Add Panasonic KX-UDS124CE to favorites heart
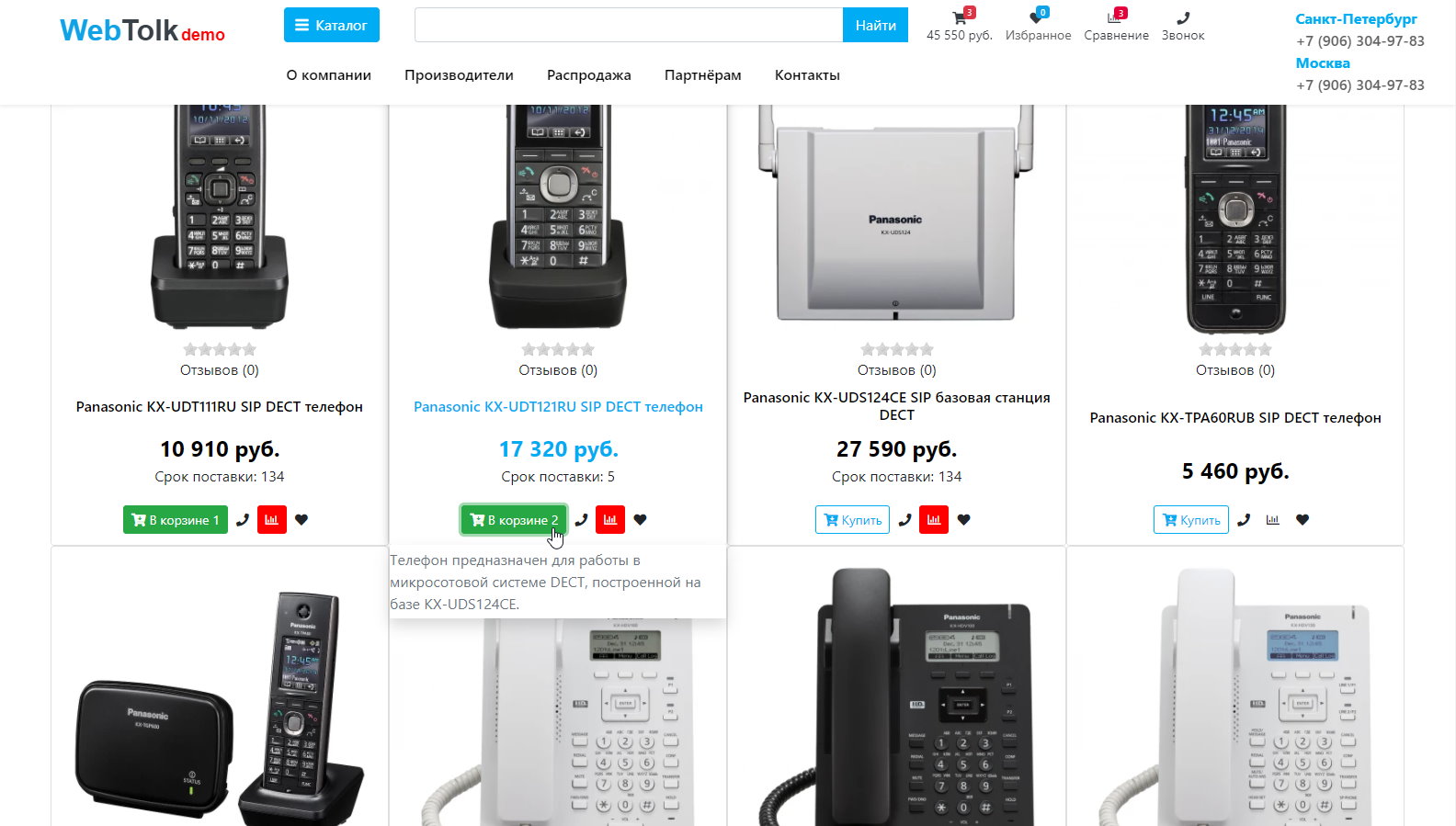 click(x=963, y=520)
